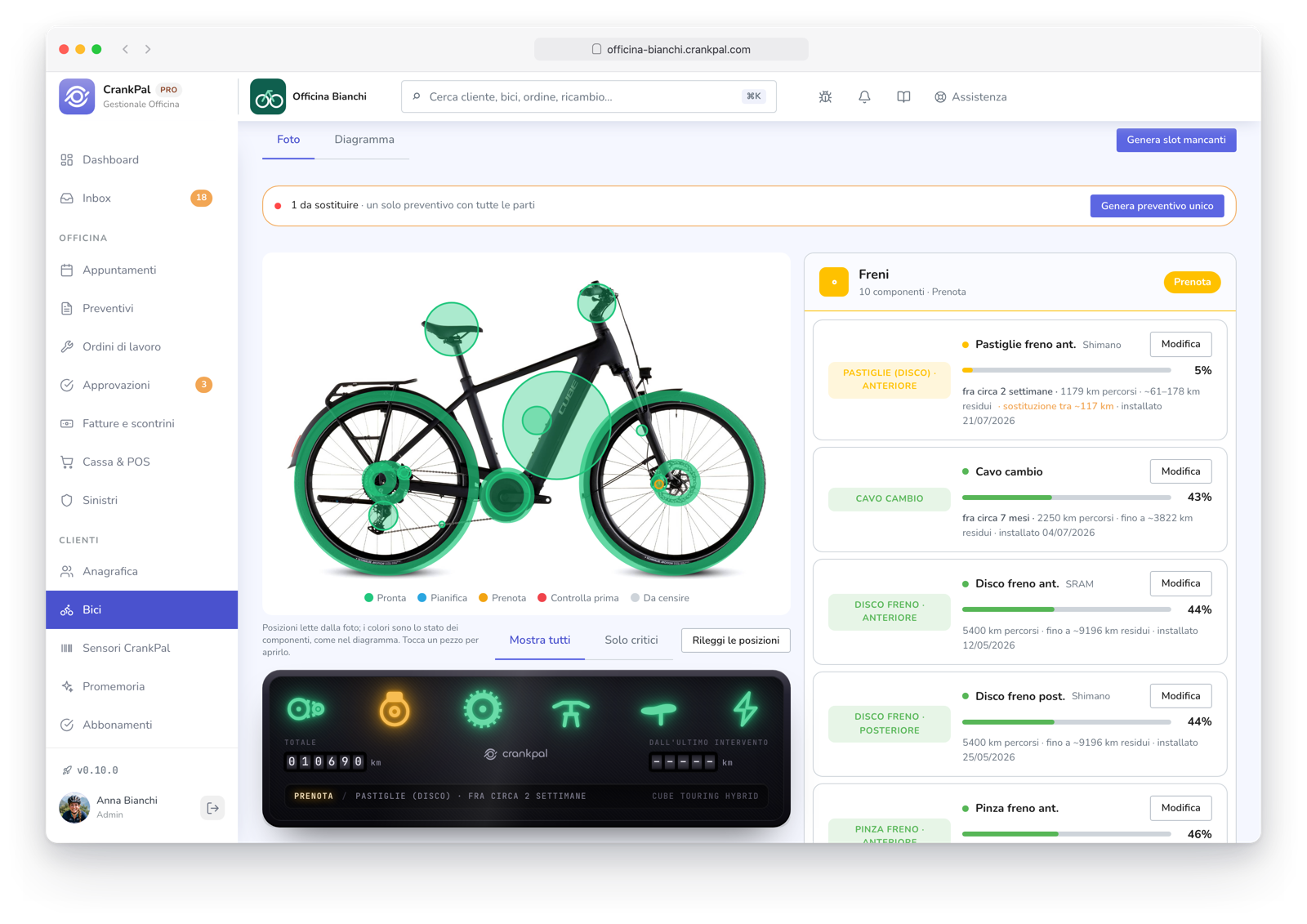This screenshot has width=1307, height=924.
Task: Select the Bici sidebar item
Action: tap(141, 609)
